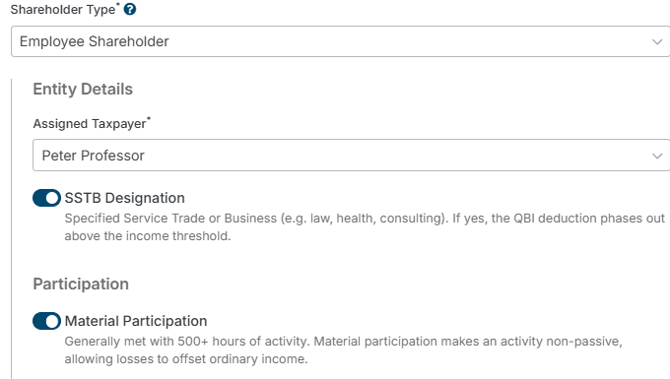Click the Assigned Taxpayer field label
The width and height of the screenshot is (670, 379).
pyautogui.click(x=89, y=123)
